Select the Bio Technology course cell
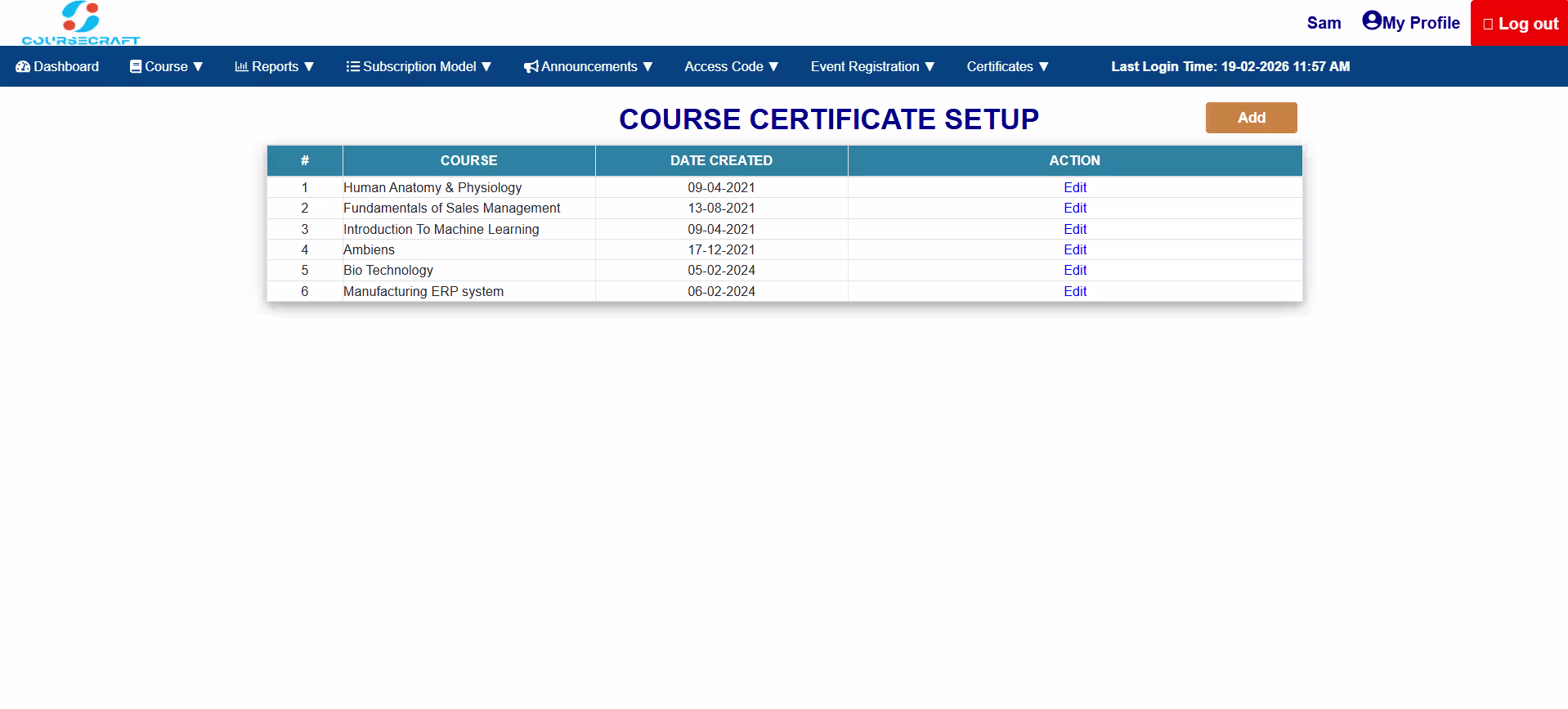Viewport: 1568px width, 709px height. 468,271
